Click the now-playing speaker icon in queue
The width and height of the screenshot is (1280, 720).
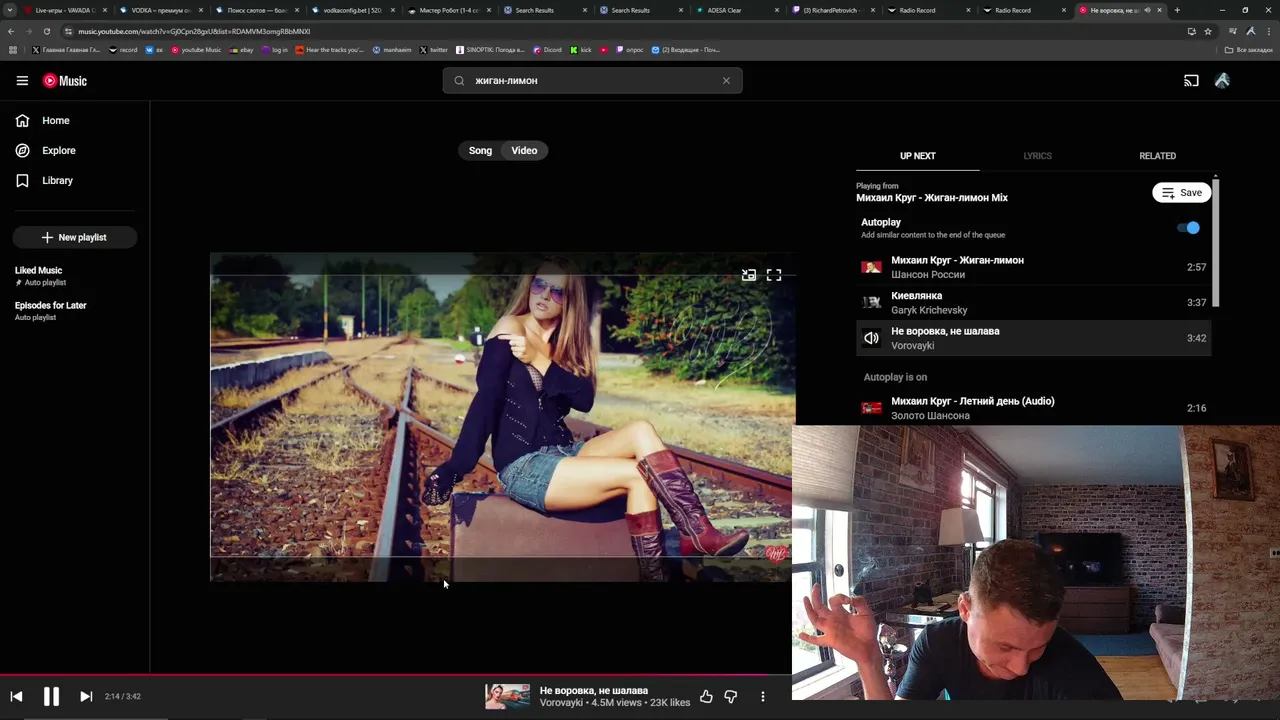point(872,338)
